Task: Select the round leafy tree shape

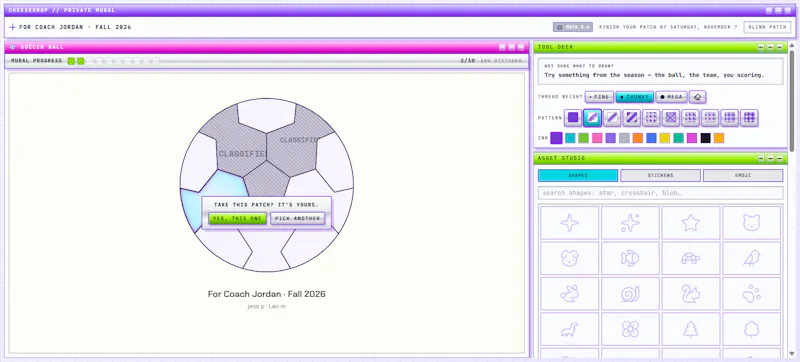Action: tap(752, 329)
